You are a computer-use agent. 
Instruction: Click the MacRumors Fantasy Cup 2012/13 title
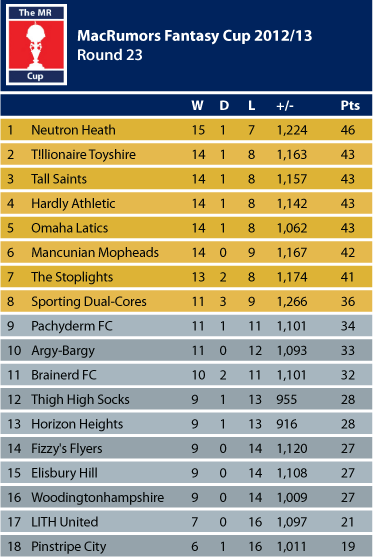[194, 36]
